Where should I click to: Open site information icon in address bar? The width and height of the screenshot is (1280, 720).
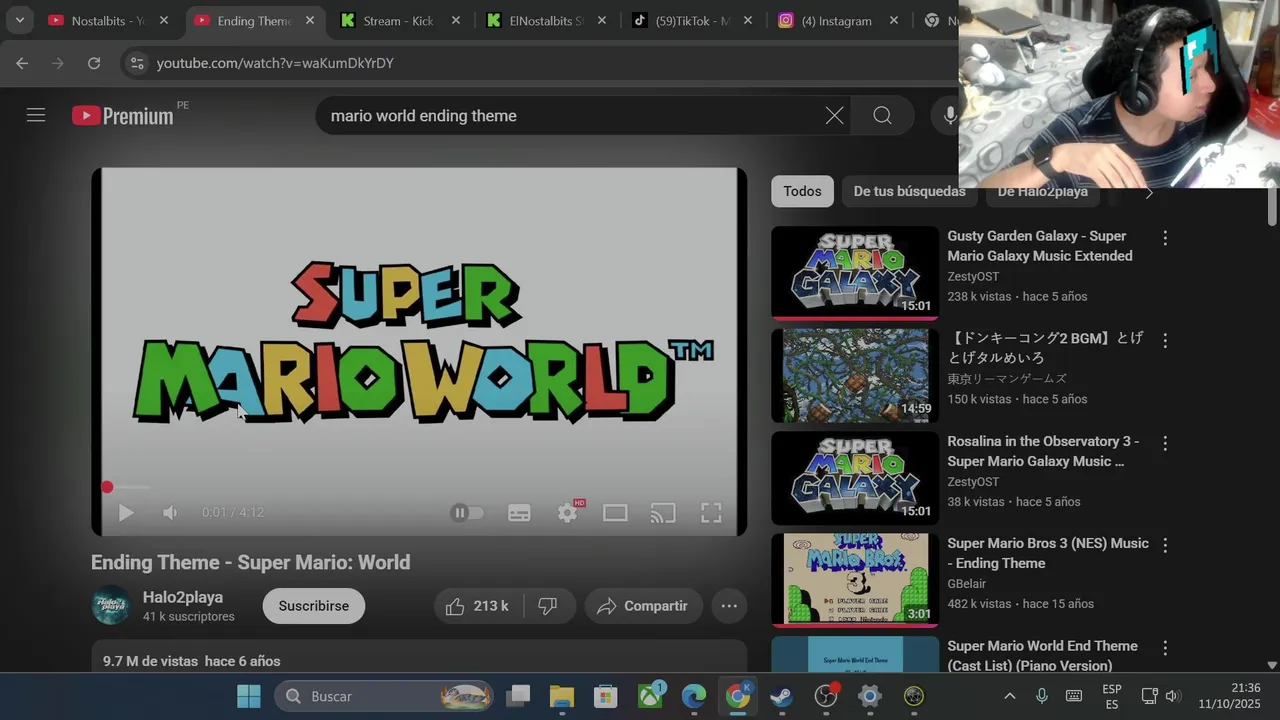[x=138, y=63]
